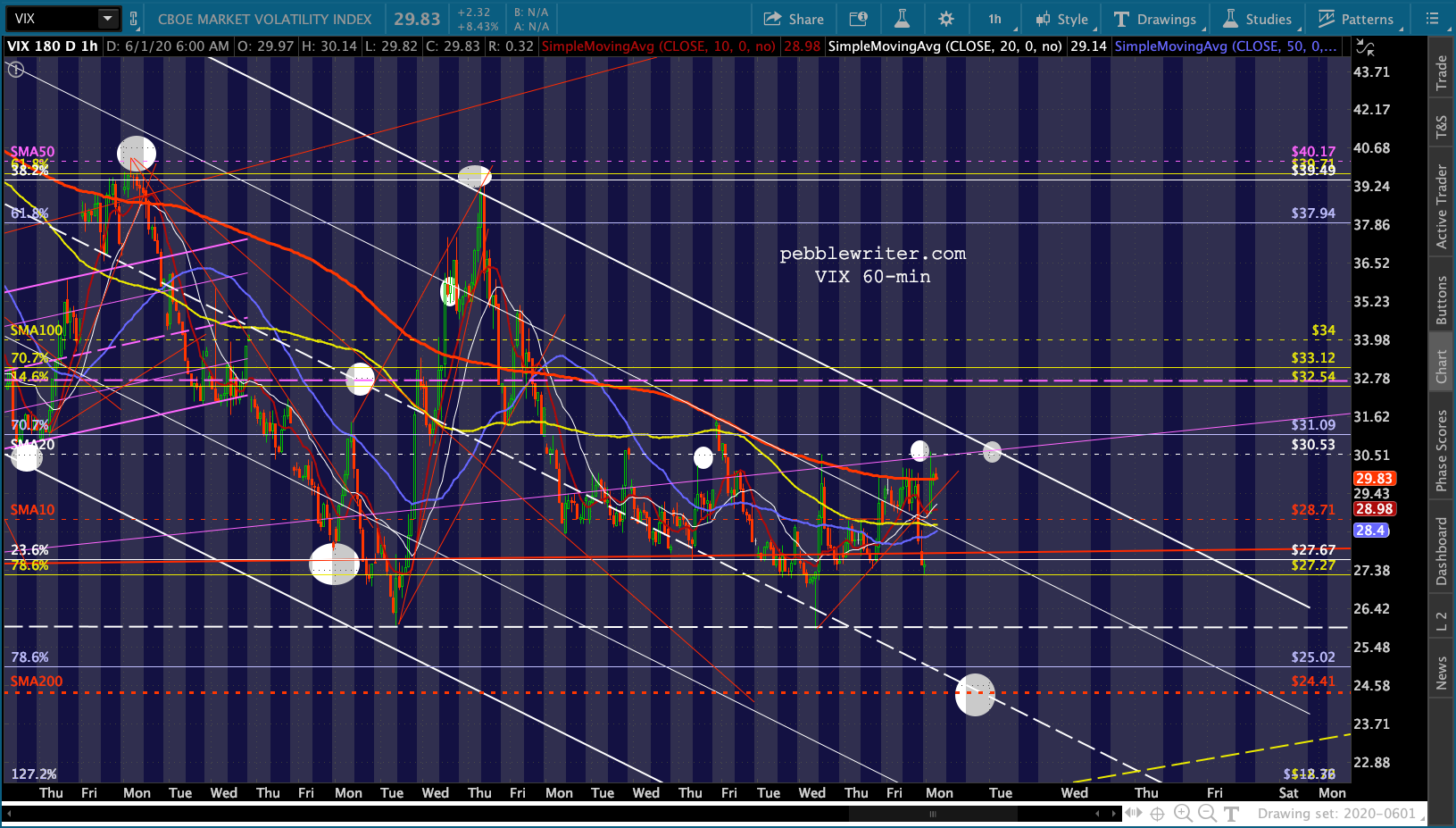
Task: Click the red 28.98 SMA price bubble
Action: [1374, 509]
